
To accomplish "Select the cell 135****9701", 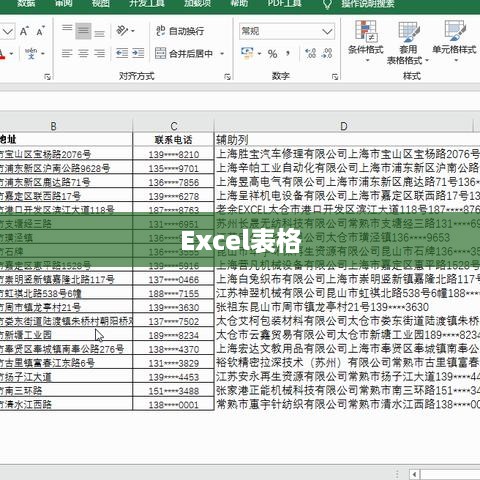I will coord(173,168).
